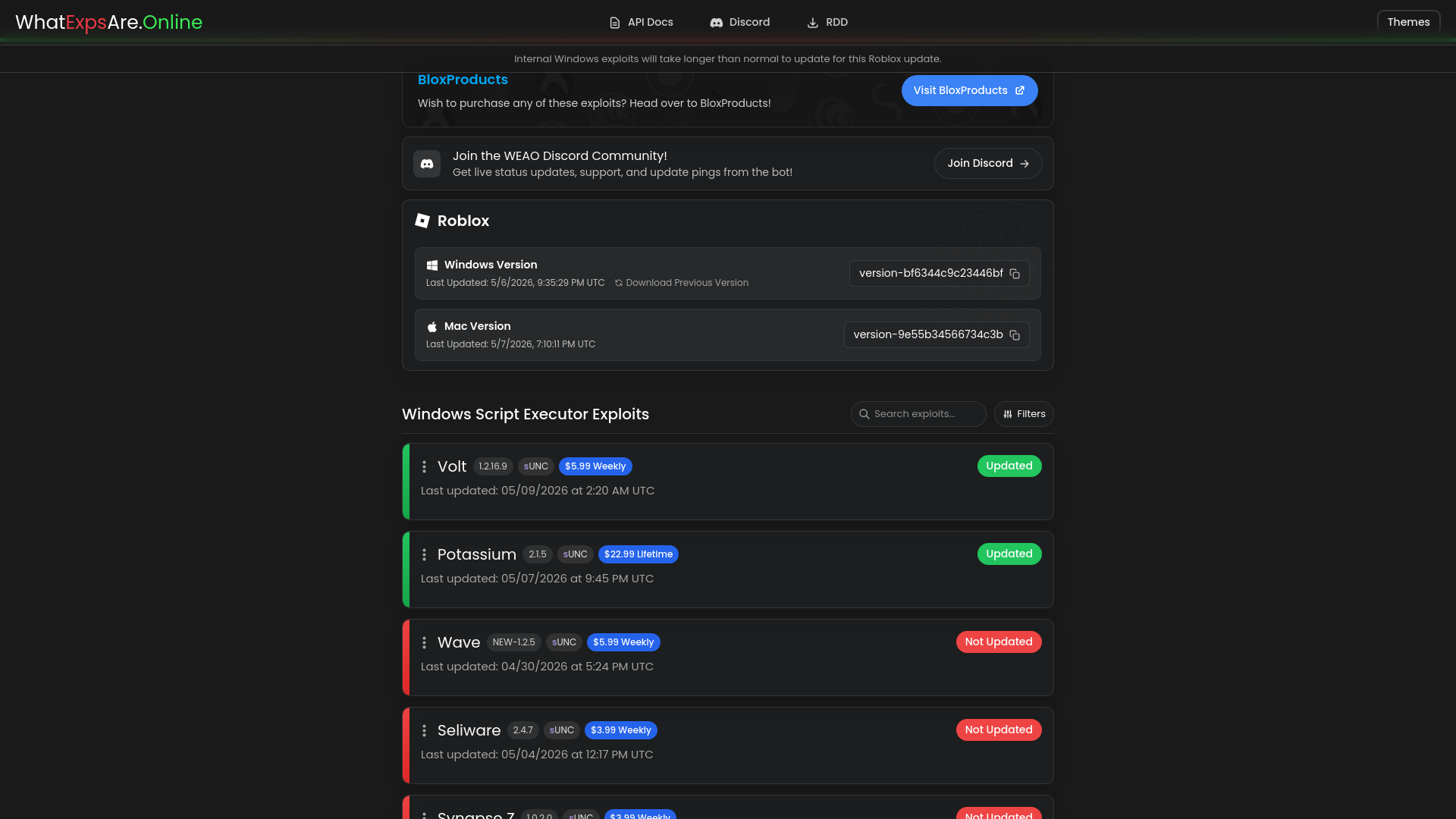This screenshot has width=1456, height=819.
Task: Copy the Windows version hash
Action: pos(1015,274)
